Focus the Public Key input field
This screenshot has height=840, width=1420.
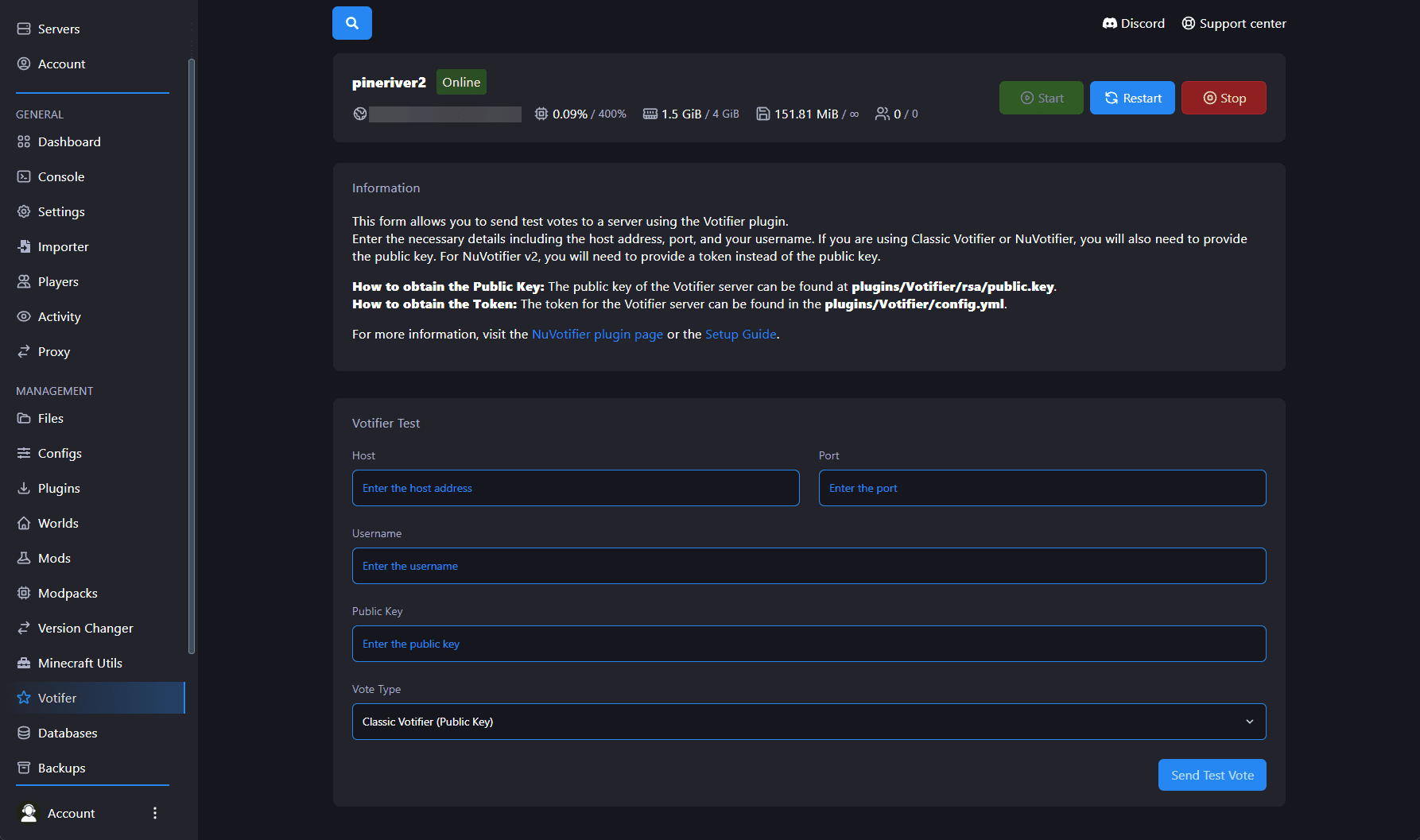pos(809,644)
